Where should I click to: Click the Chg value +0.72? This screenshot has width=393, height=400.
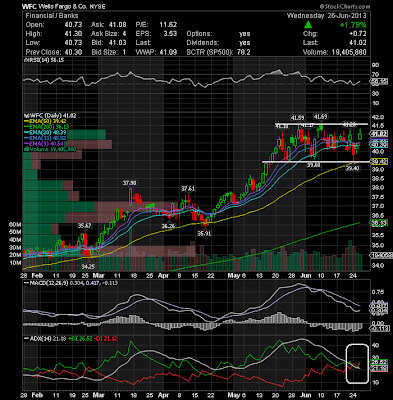357,34
